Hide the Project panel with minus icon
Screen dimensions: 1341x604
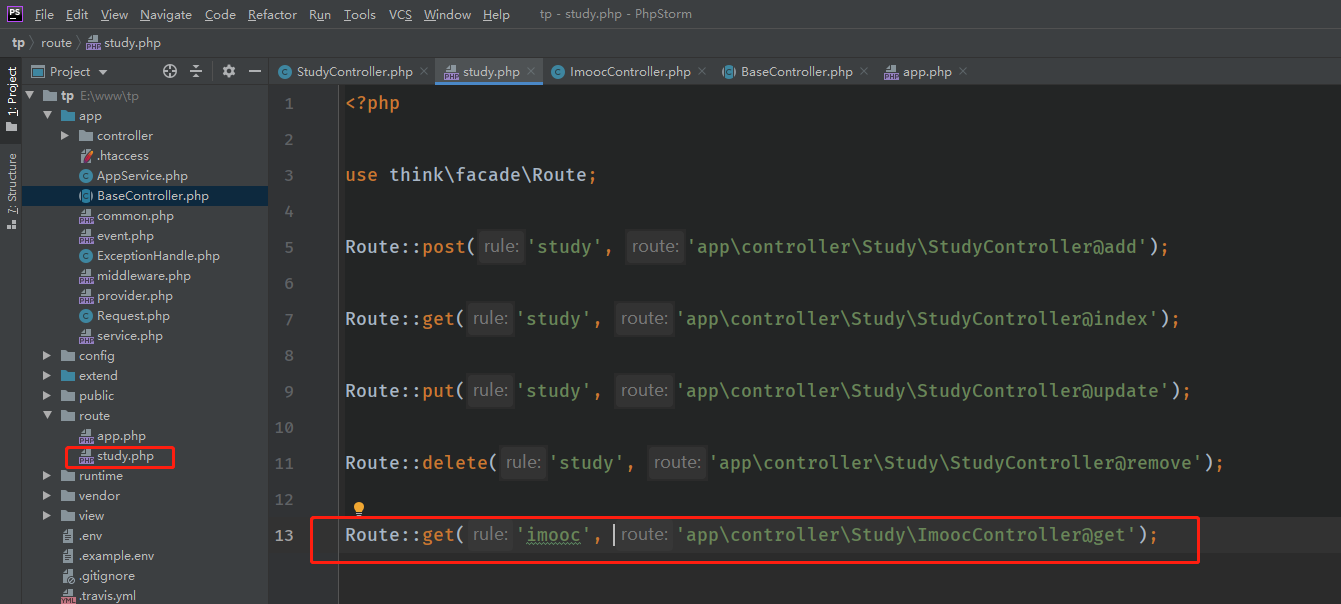click(255, 71)
